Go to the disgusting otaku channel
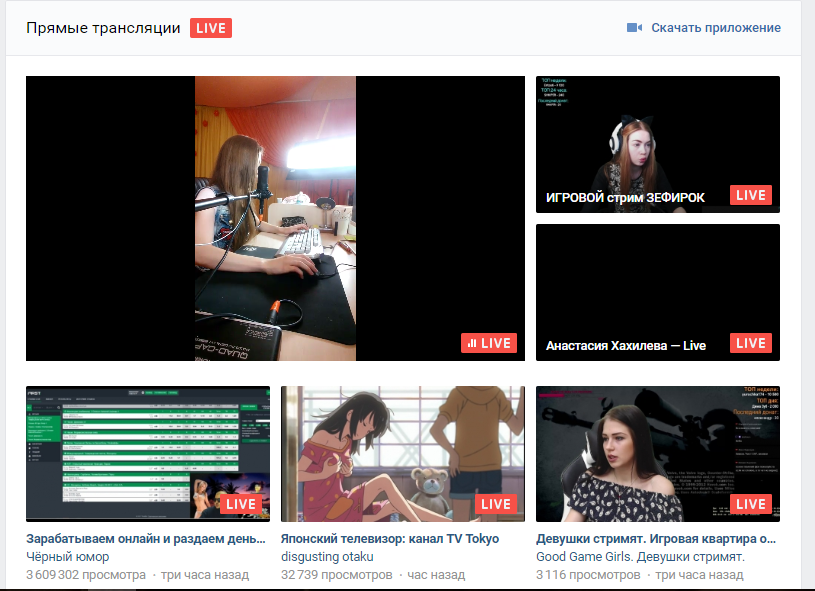 (x=327, y=556)
